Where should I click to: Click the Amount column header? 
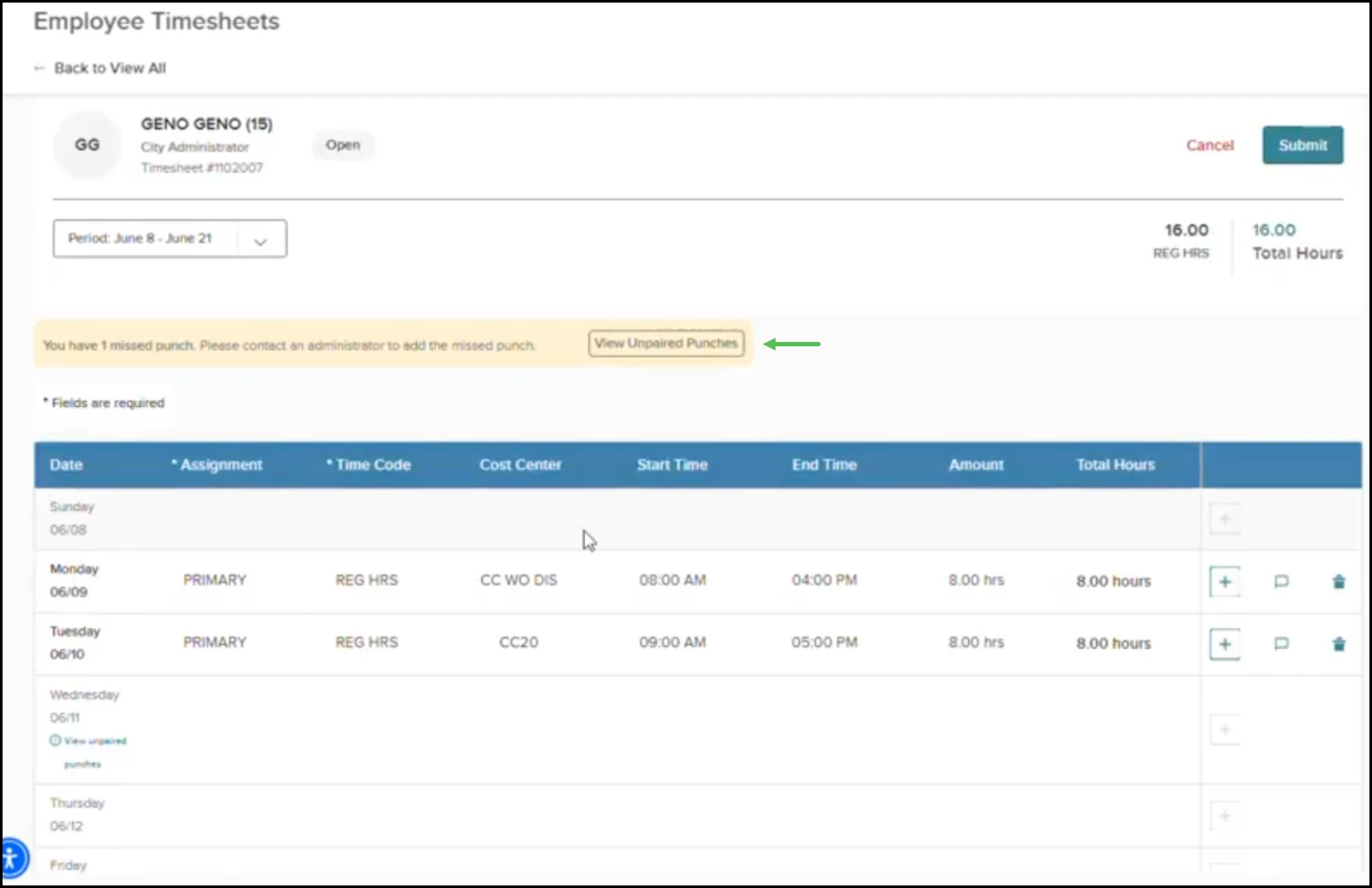coord(976,465)
